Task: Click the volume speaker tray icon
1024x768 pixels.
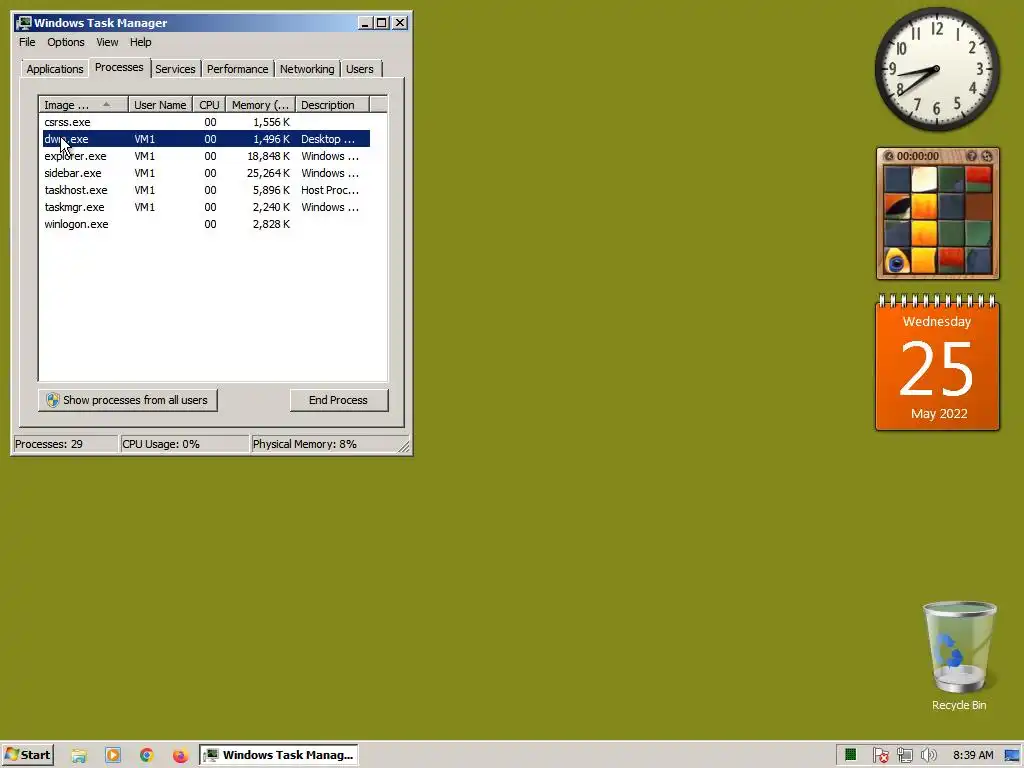Action: 928,756
